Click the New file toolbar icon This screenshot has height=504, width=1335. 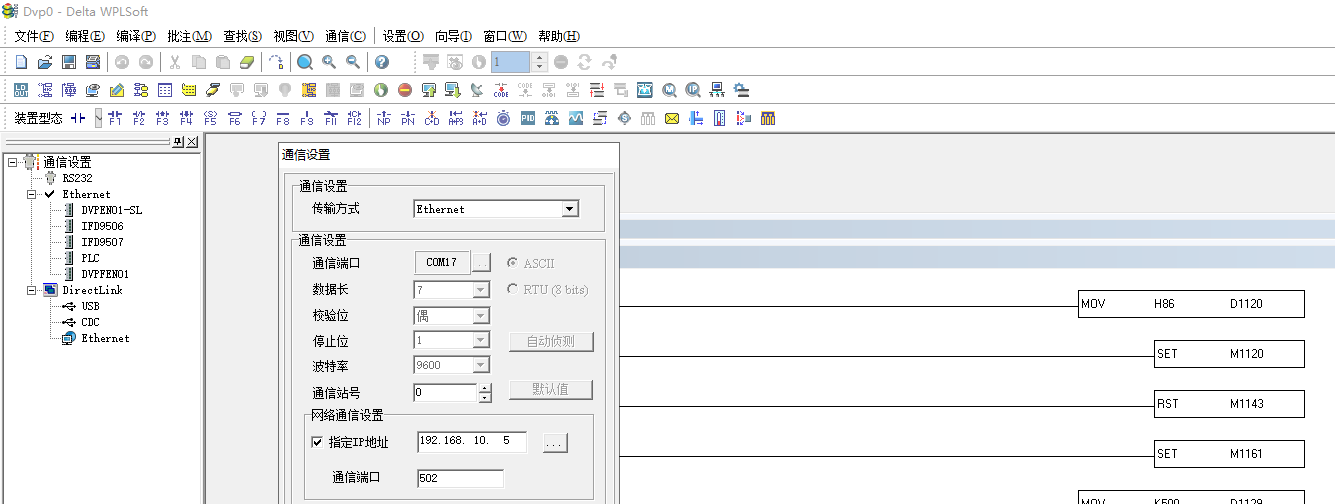[x=21, y=62]
